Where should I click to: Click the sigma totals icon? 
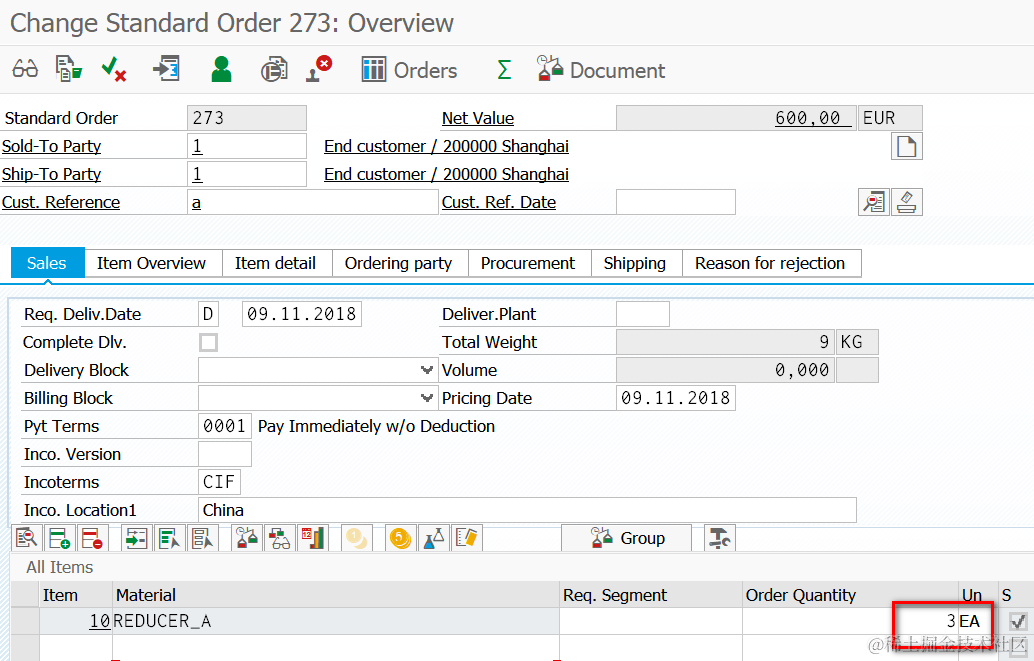tap(504, 69)
